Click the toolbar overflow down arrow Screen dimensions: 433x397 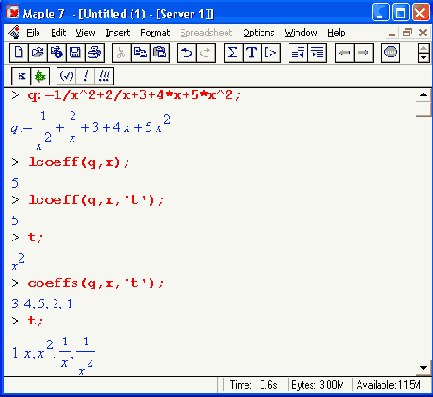(423, 58)
